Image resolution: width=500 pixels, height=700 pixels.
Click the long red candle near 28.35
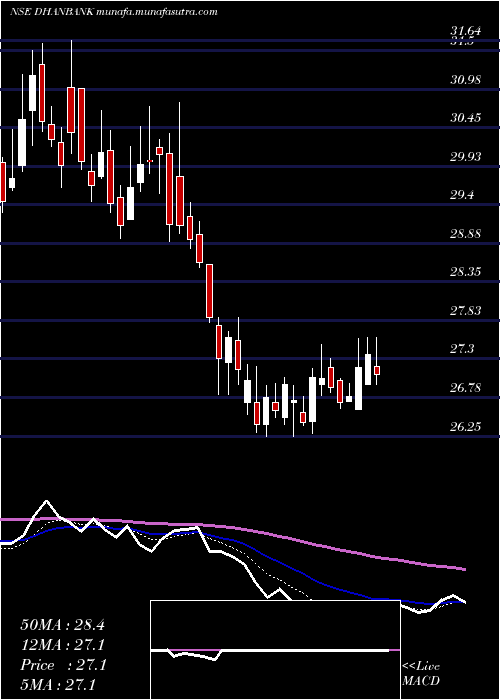[209, 291]
